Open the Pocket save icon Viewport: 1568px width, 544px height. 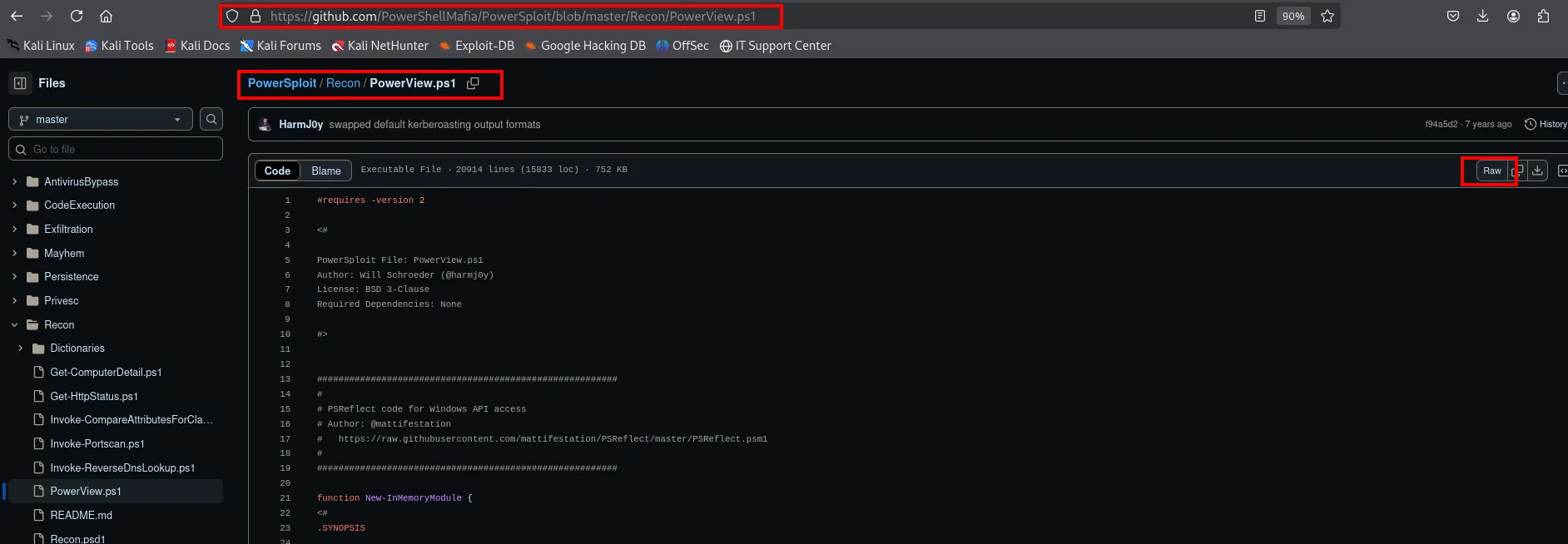pyautogui.click(x=1453, y=16)
